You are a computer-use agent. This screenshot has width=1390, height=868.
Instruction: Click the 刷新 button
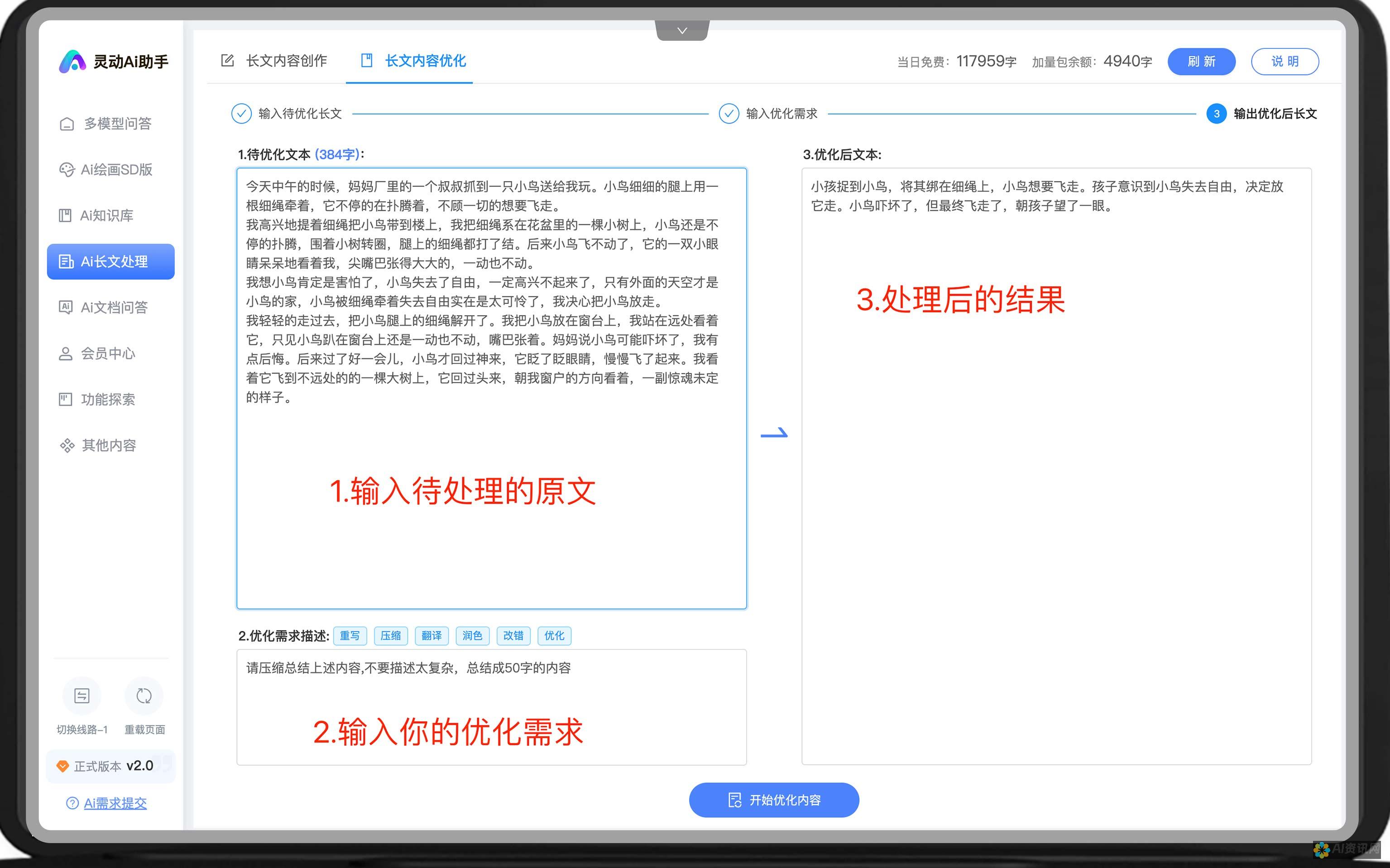tap(1202, 61)
